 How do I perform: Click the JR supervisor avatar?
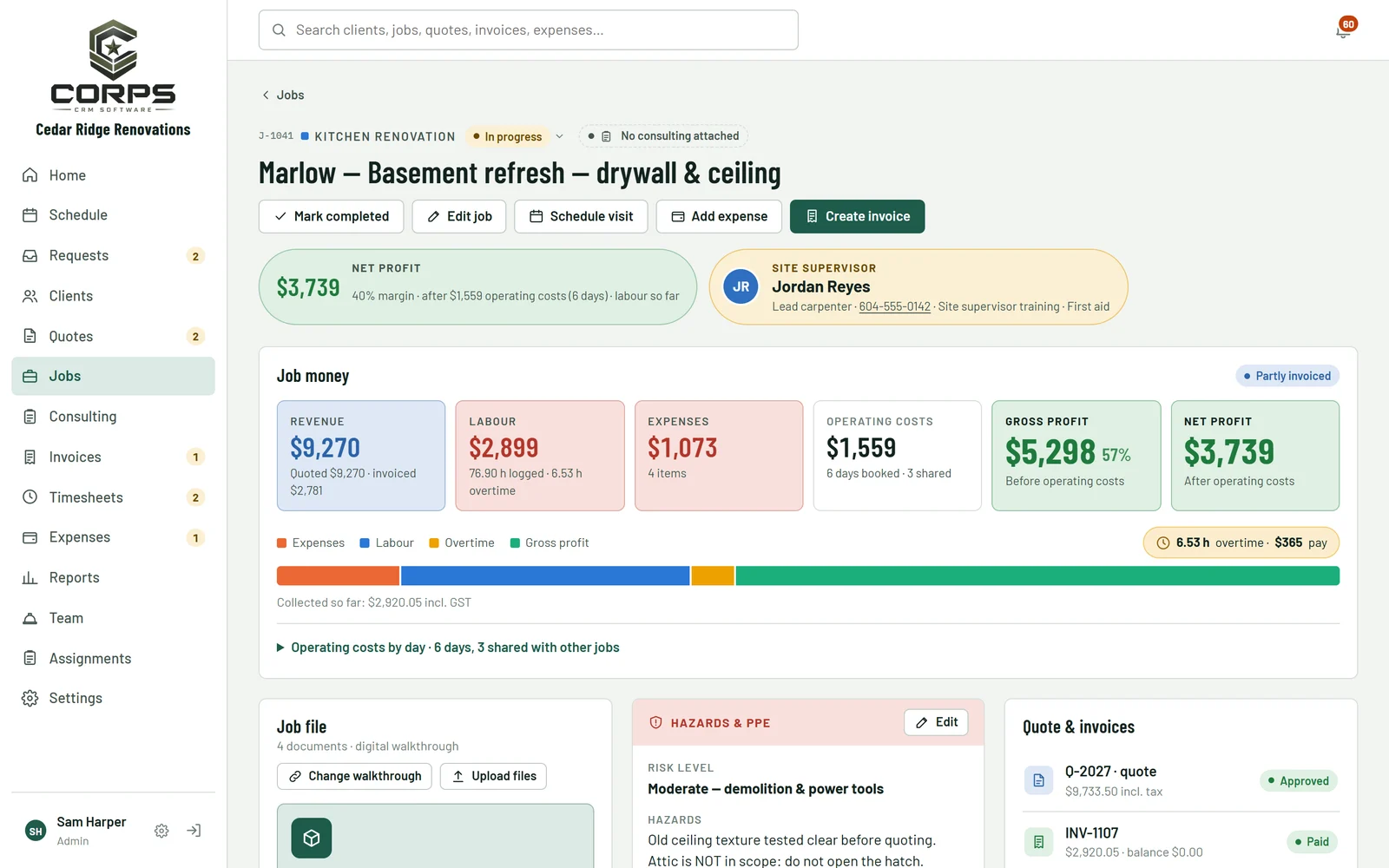coord(741,286)
